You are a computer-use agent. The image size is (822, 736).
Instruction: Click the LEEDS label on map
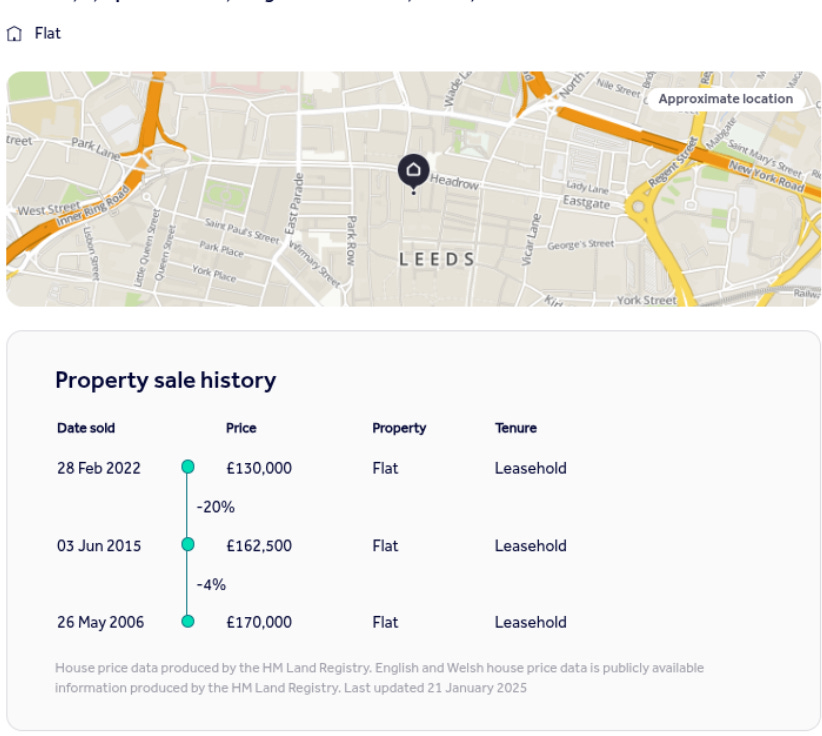[x=437, y=259]
